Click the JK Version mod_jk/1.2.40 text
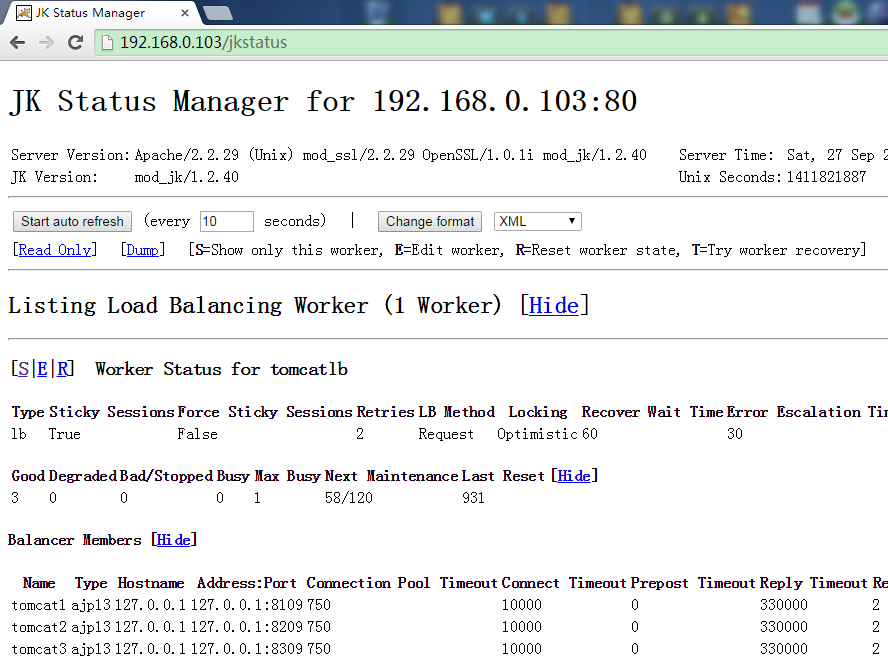The width and height of the screenshot is (888, 670). click(186, 177)
